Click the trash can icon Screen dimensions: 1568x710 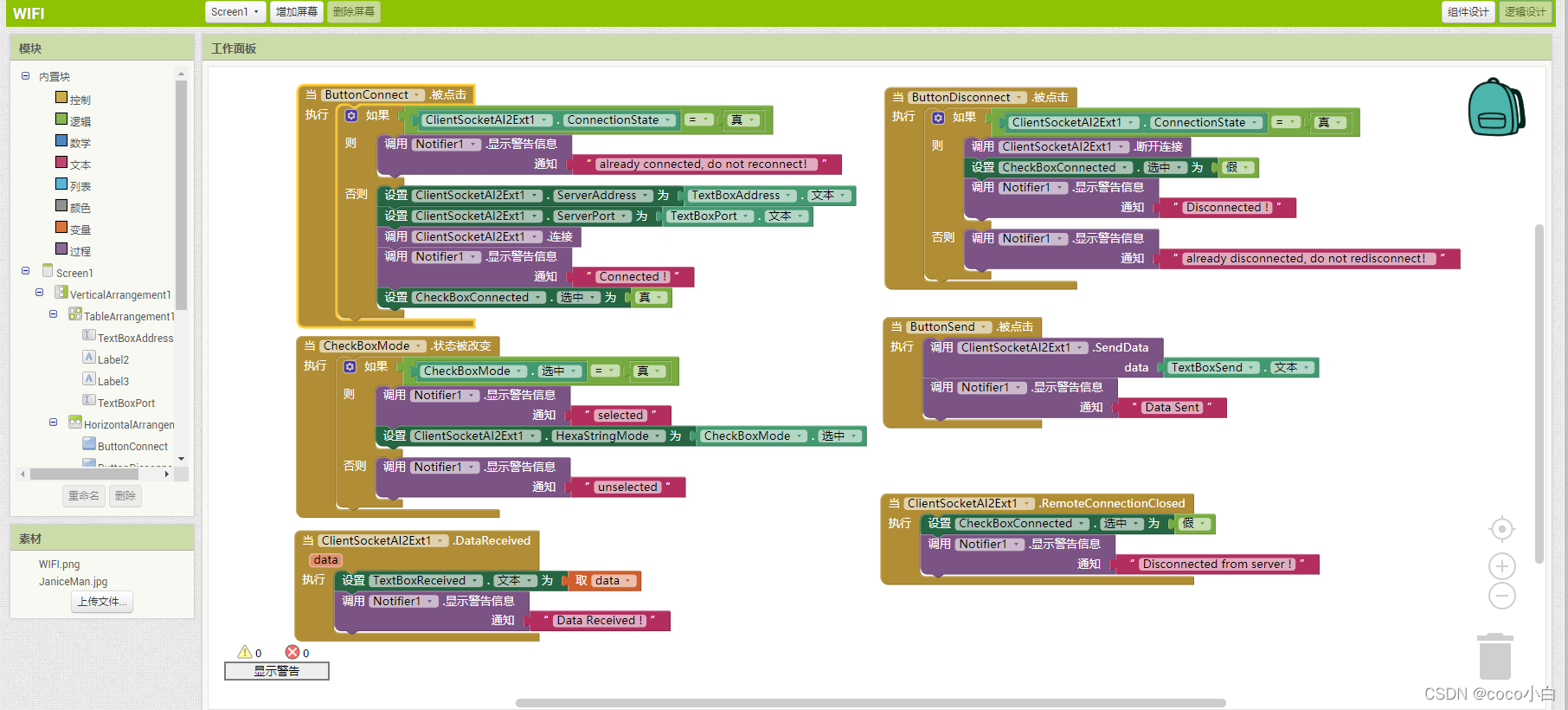[x=1495, y=656]
